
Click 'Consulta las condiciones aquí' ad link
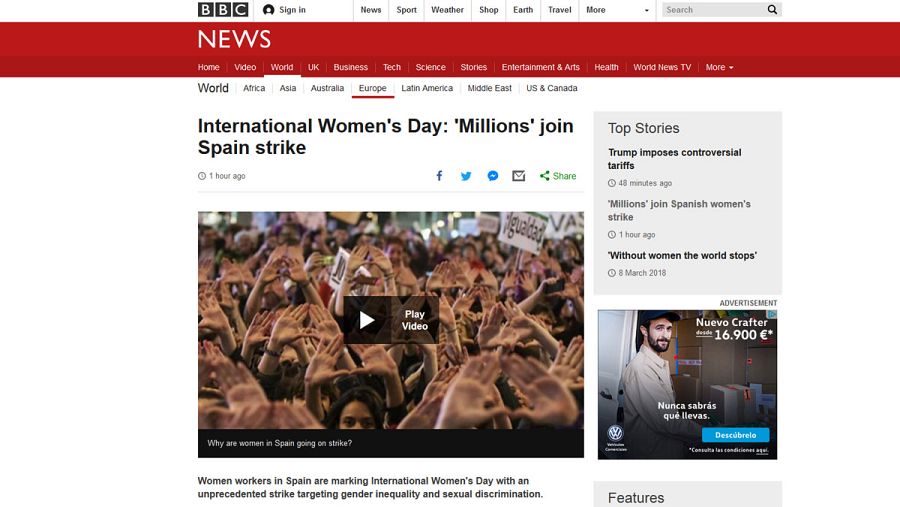(728, 450)
